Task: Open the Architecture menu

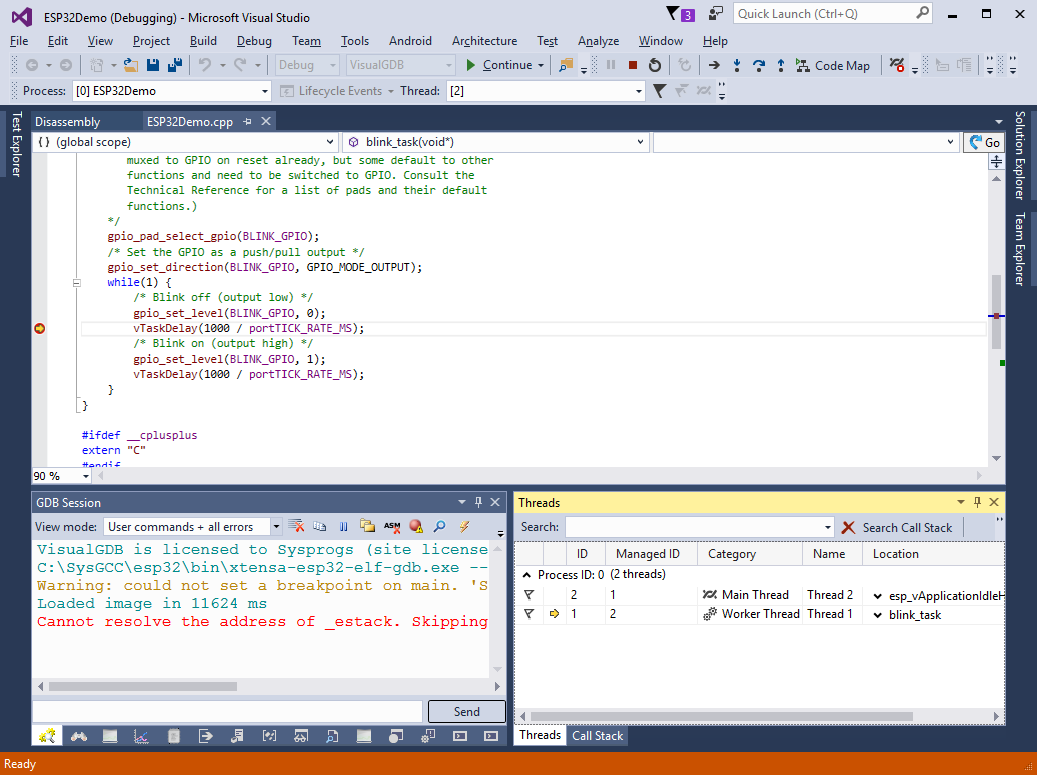Action: click(484, 41)
